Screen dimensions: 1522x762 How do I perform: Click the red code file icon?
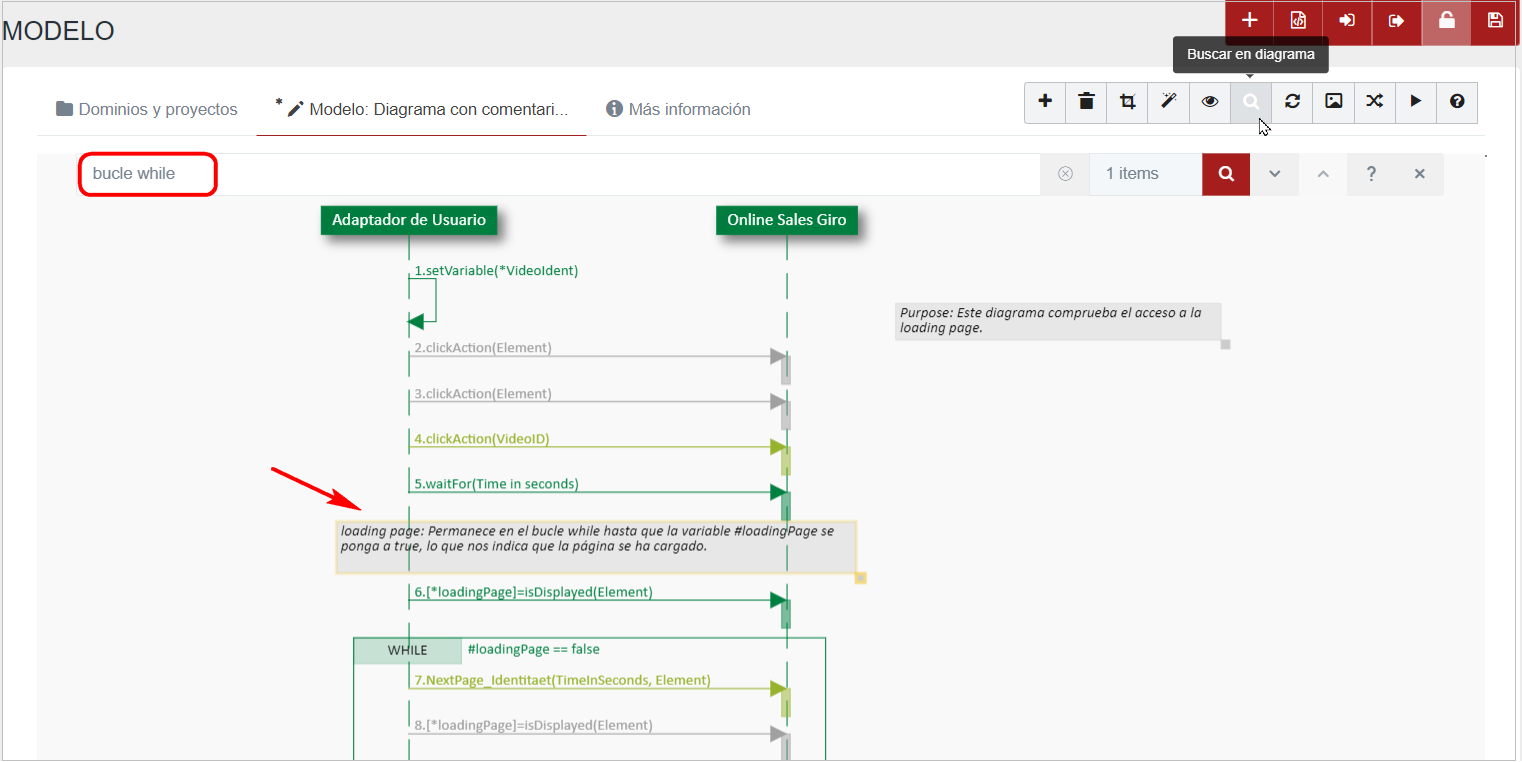pos(1298,21)
